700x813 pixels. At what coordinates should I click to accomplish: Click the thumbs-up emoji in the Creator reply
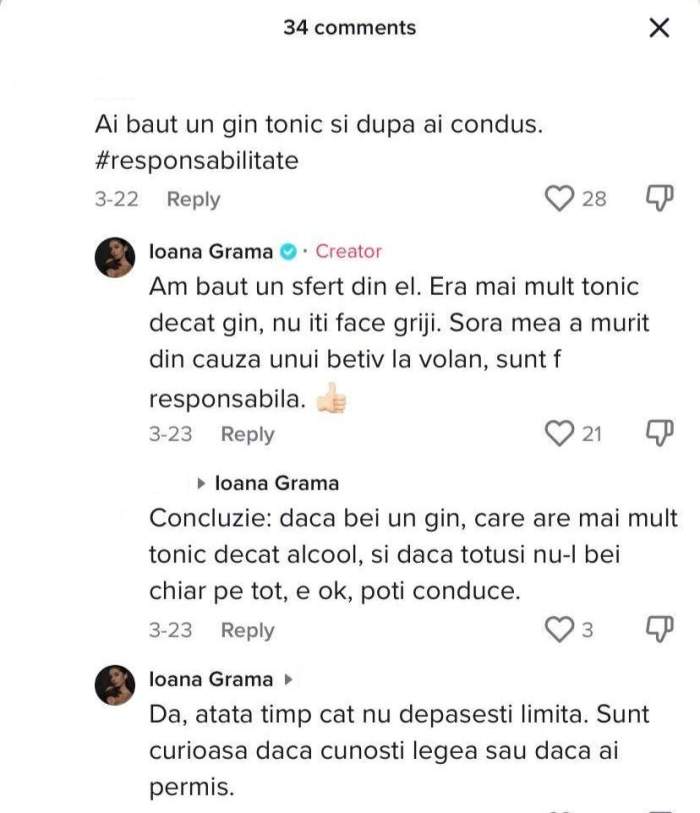[329, 400]
